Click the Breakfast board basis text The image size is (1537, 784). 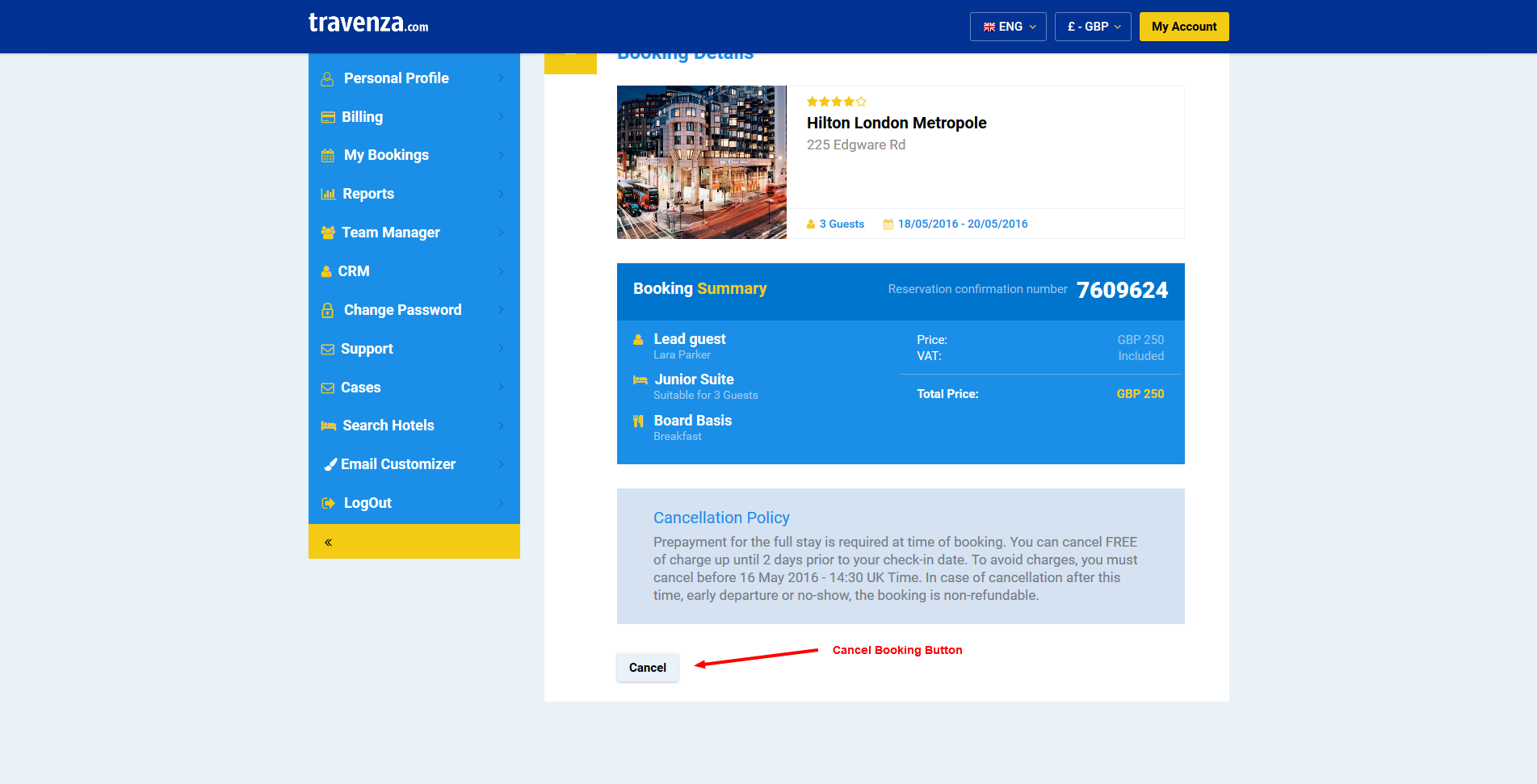click(x=678, y=437)
